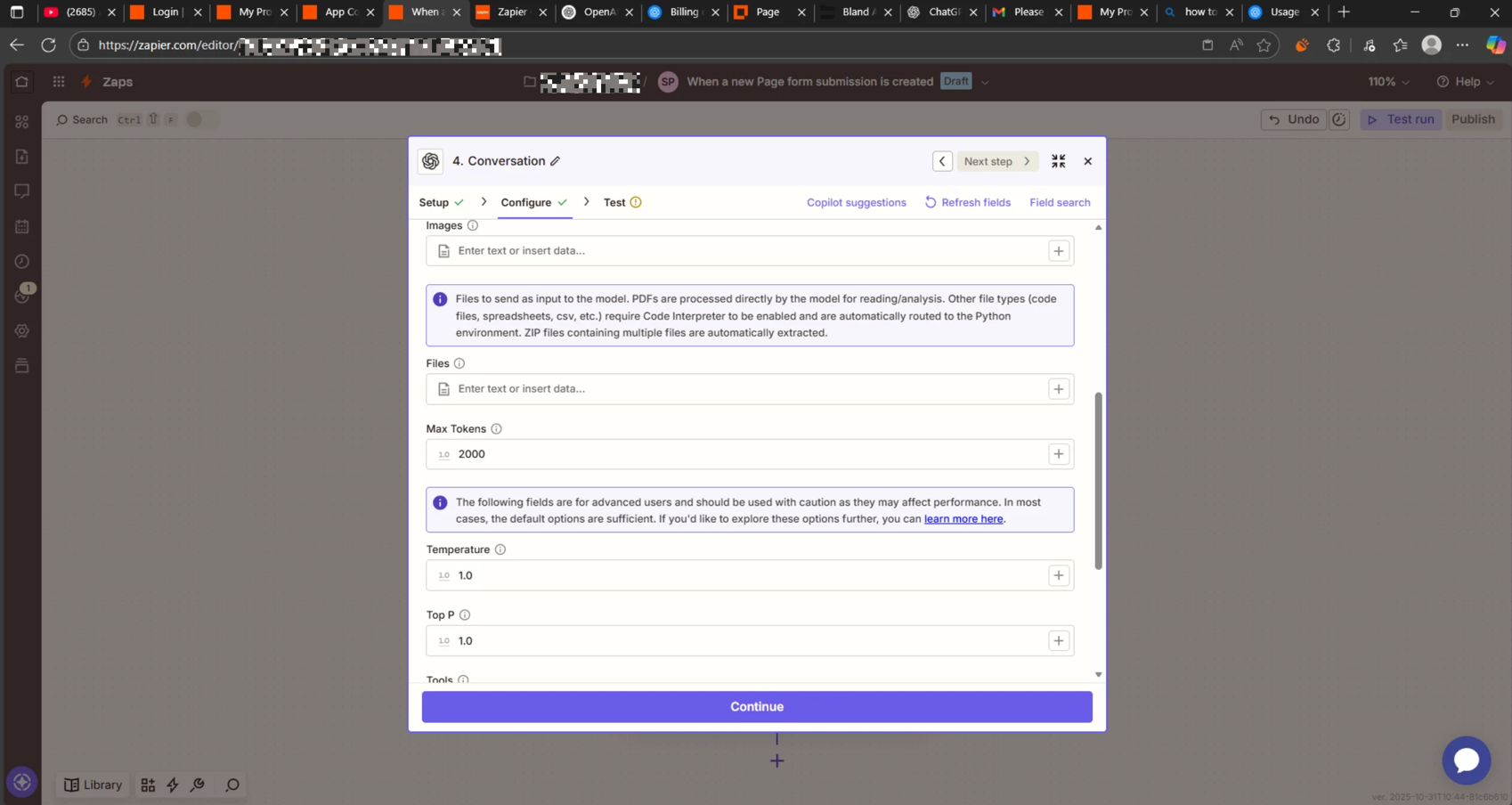Click the plus icon in Images field

click(1058, 251)
